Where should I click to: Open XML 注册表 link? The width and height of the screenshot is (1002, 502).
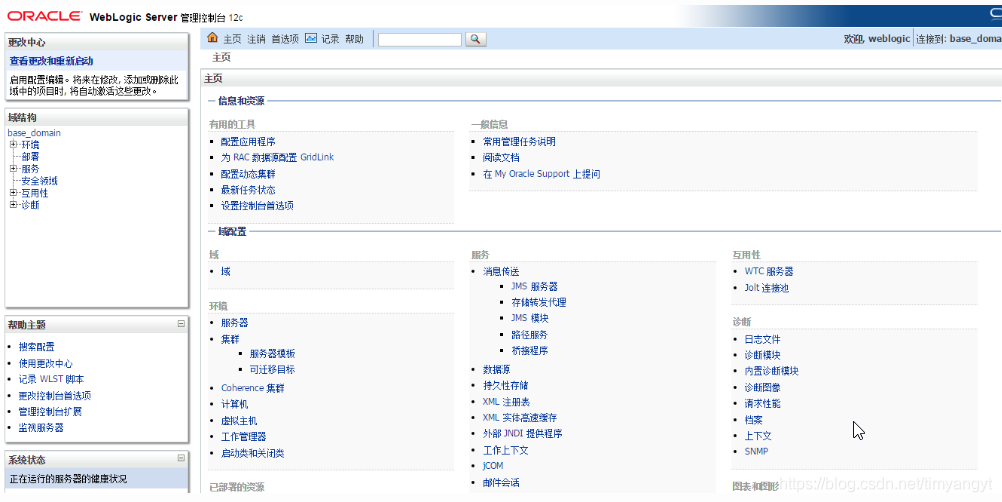click(506, 402)
